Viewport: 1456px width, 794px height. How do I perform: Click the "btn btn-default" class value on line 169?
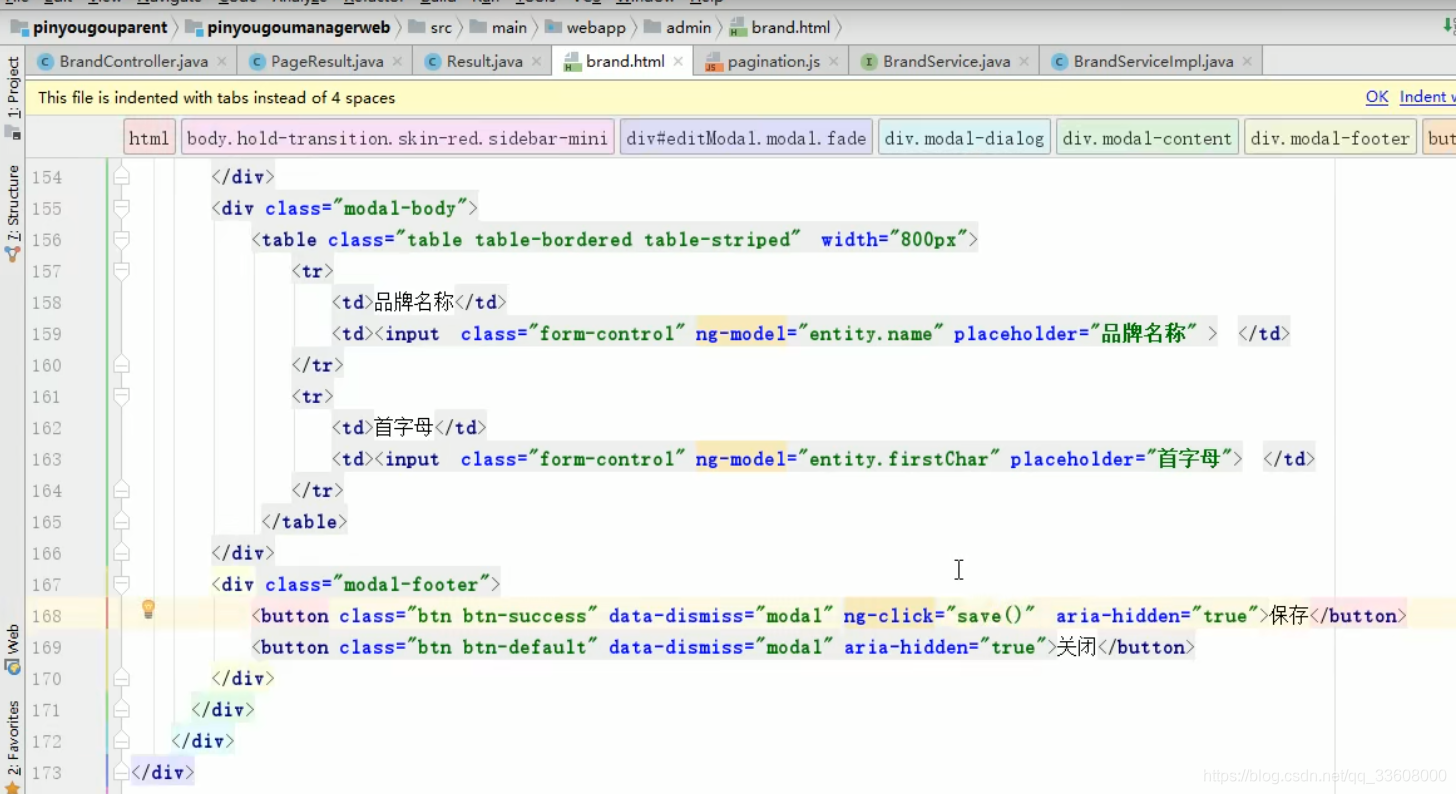point(501,647)
